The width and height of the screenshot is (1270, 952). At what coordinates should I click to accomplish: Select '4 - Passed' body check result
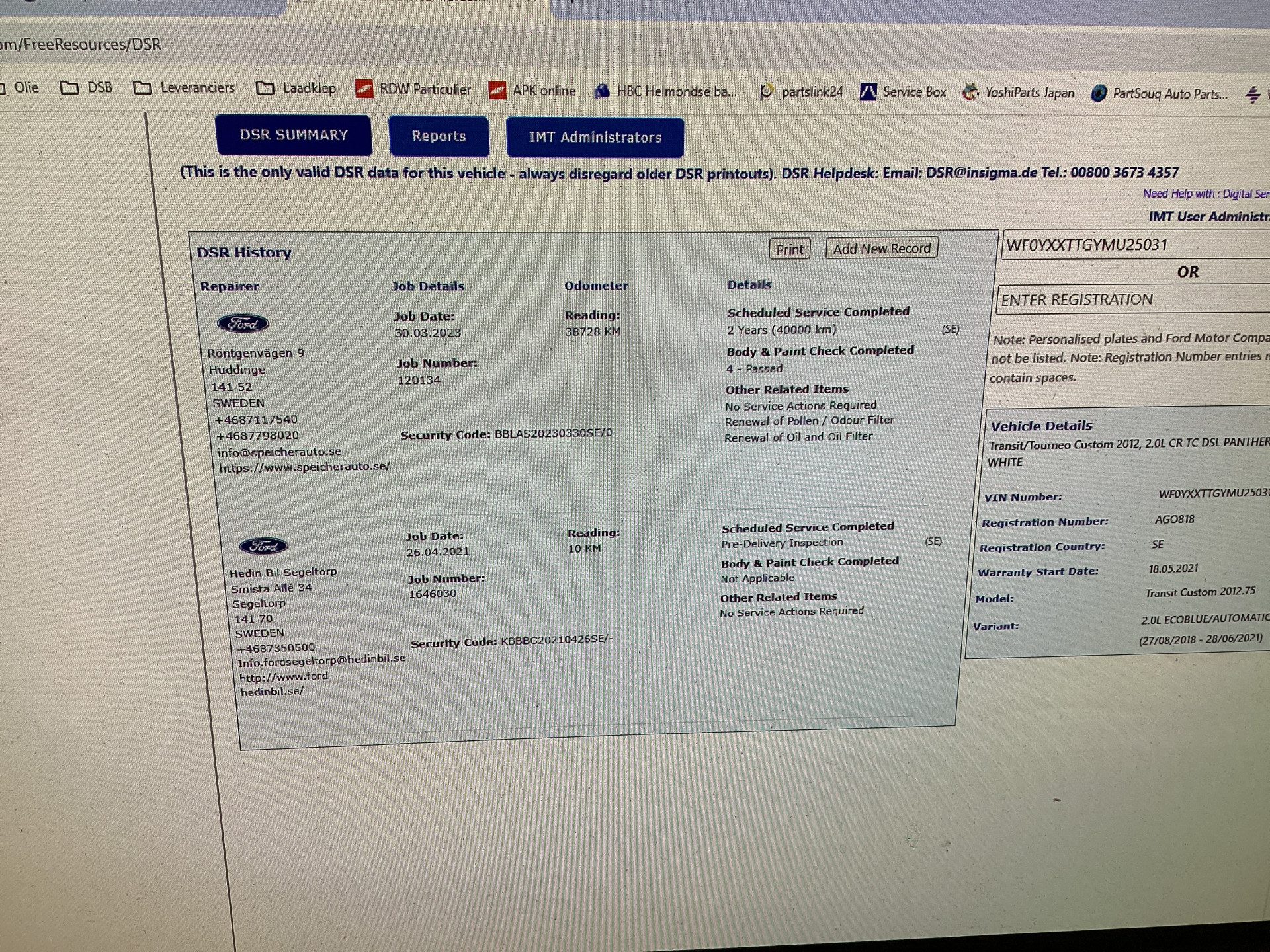click(754, 368)
